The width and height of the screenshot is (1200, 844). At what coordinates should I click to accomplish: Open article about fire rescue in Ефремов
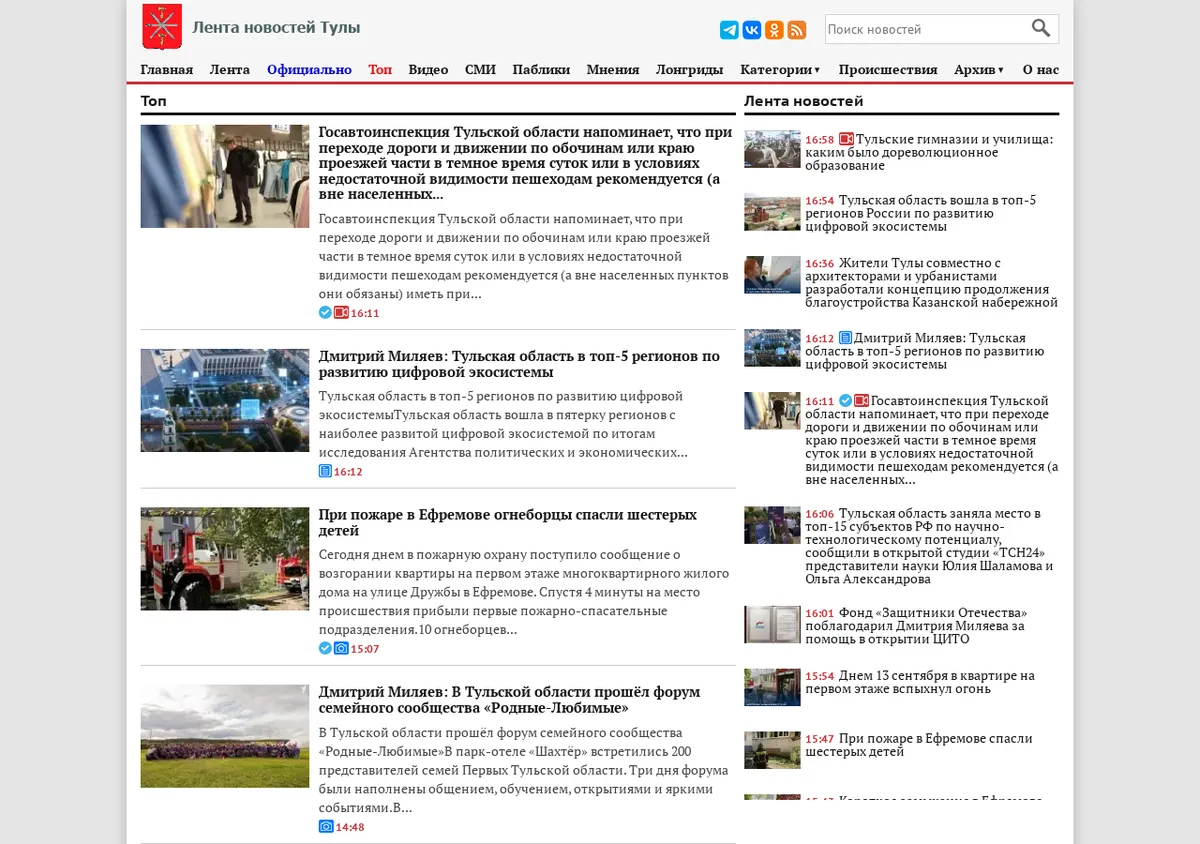(x=508, y=522)
